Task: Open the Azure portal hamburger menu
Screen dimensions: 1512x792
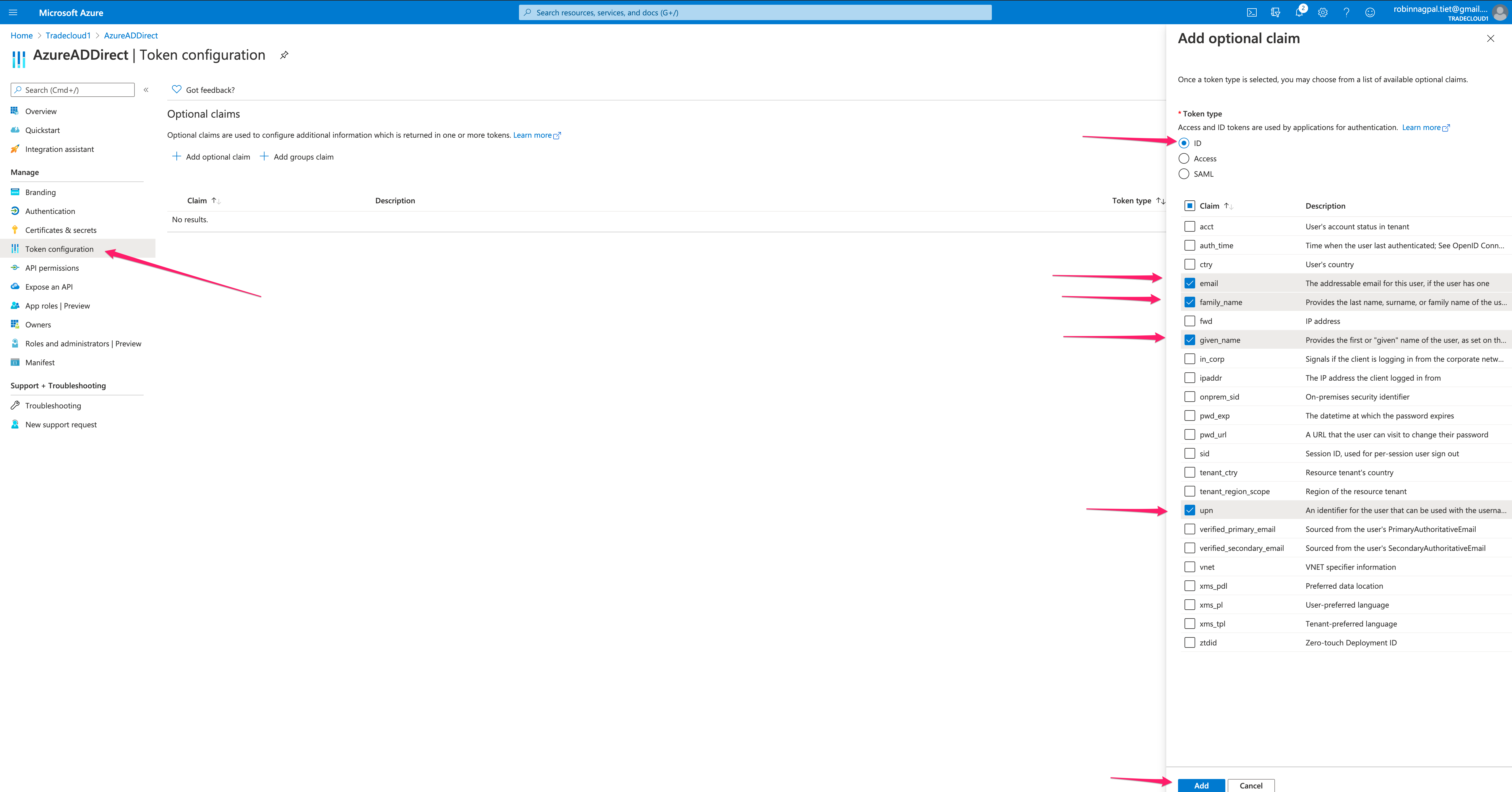Action: pyautogui.click(x=13, y=12)
